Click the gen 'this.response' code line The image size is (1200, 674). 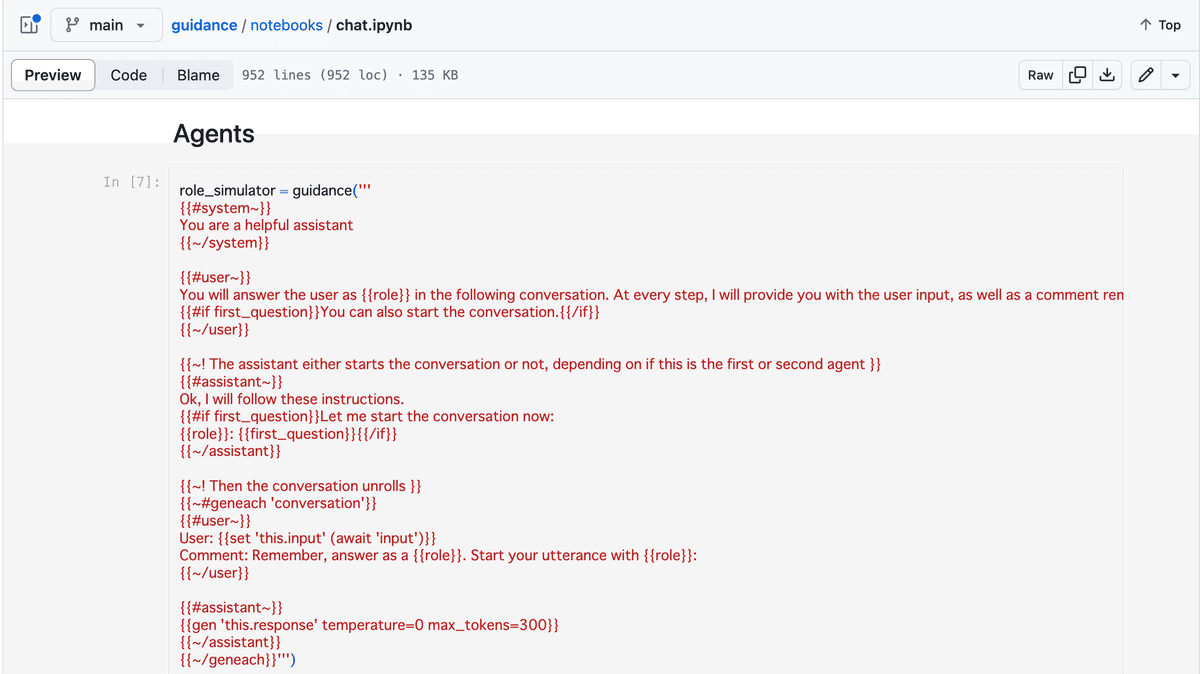(x=369, y=625)
